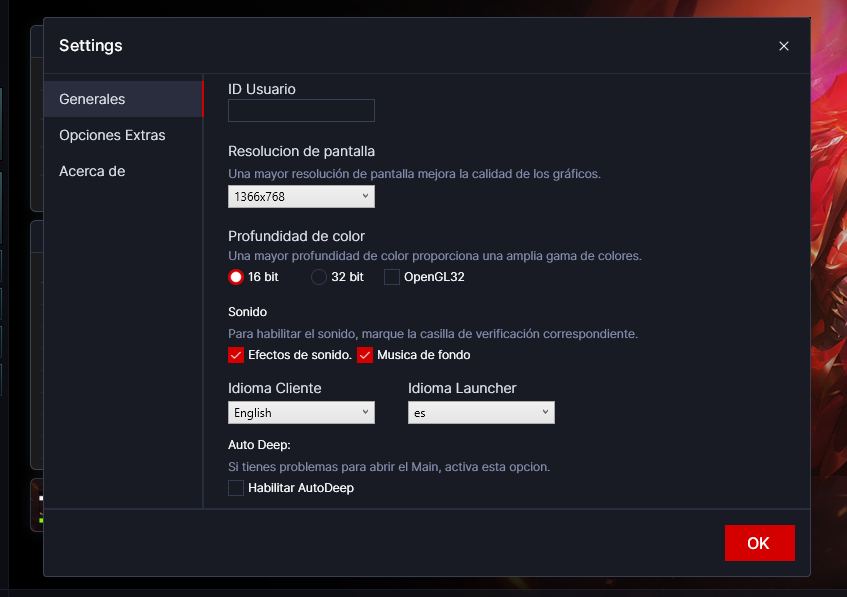Open the Opciones Extras section
The height and width of the screenshot is (597, 847).
click(113, 135)
